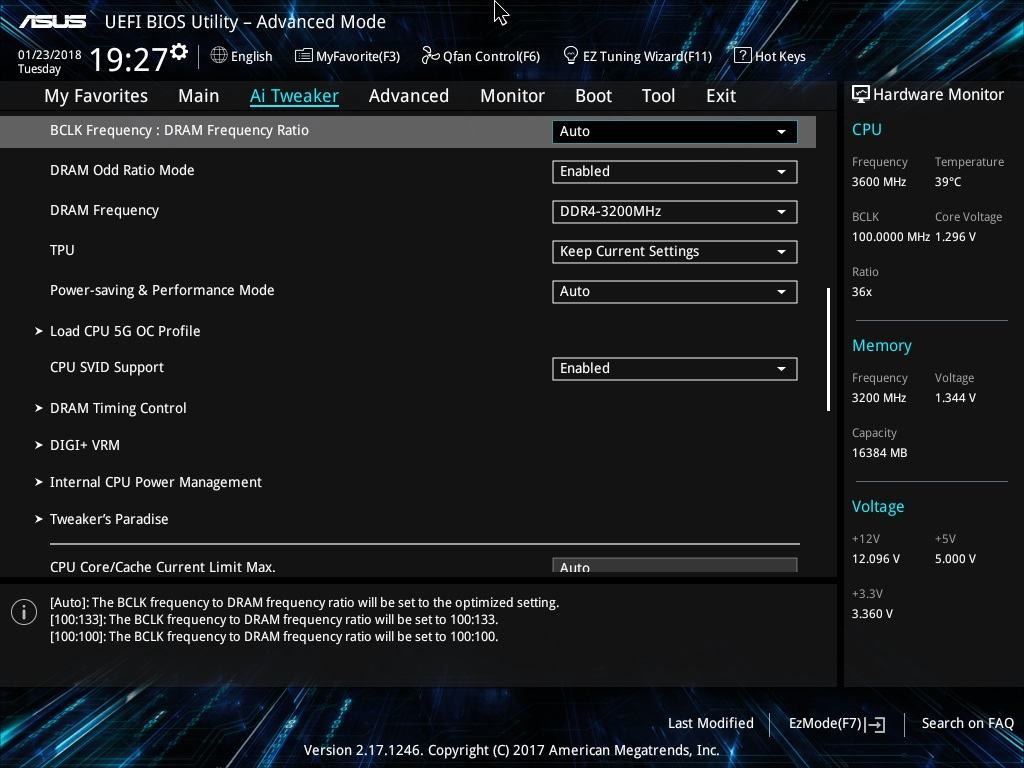The image size is (1024, 768).
Task: Click the +5V 5.000 V reading
Action: pos(955,559)
